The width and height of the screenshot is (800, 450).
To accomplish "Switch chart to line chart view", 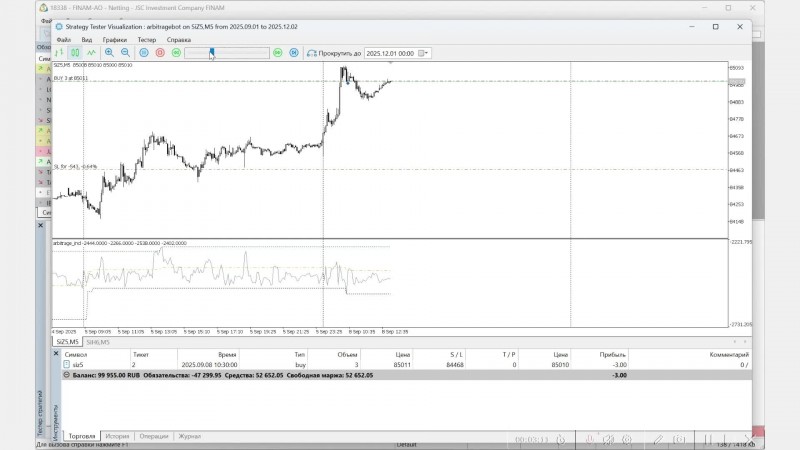I will coord(91,53).
